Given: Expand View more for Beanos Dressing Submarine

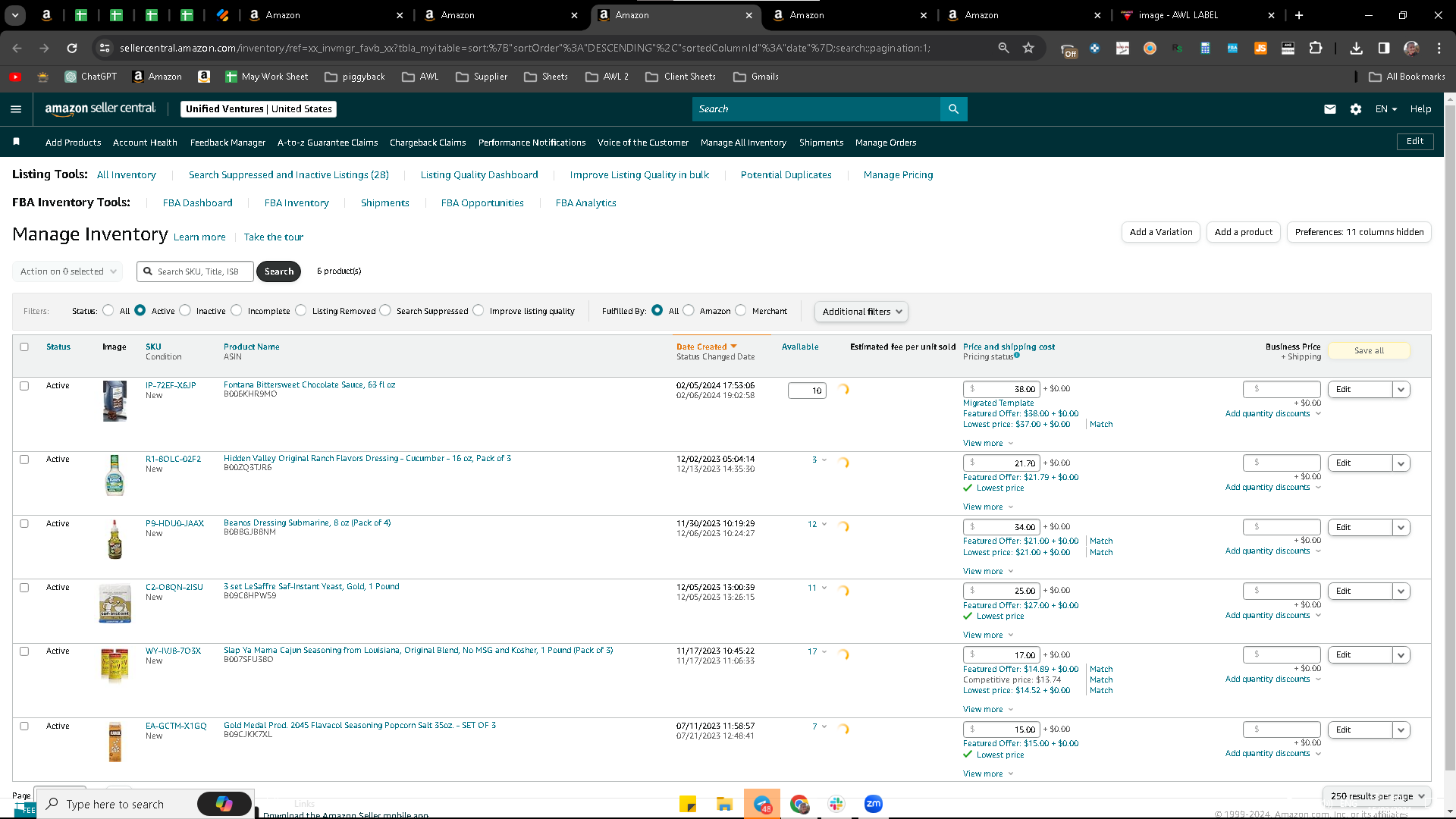Looking at the screenshot, I should point(987,572).
